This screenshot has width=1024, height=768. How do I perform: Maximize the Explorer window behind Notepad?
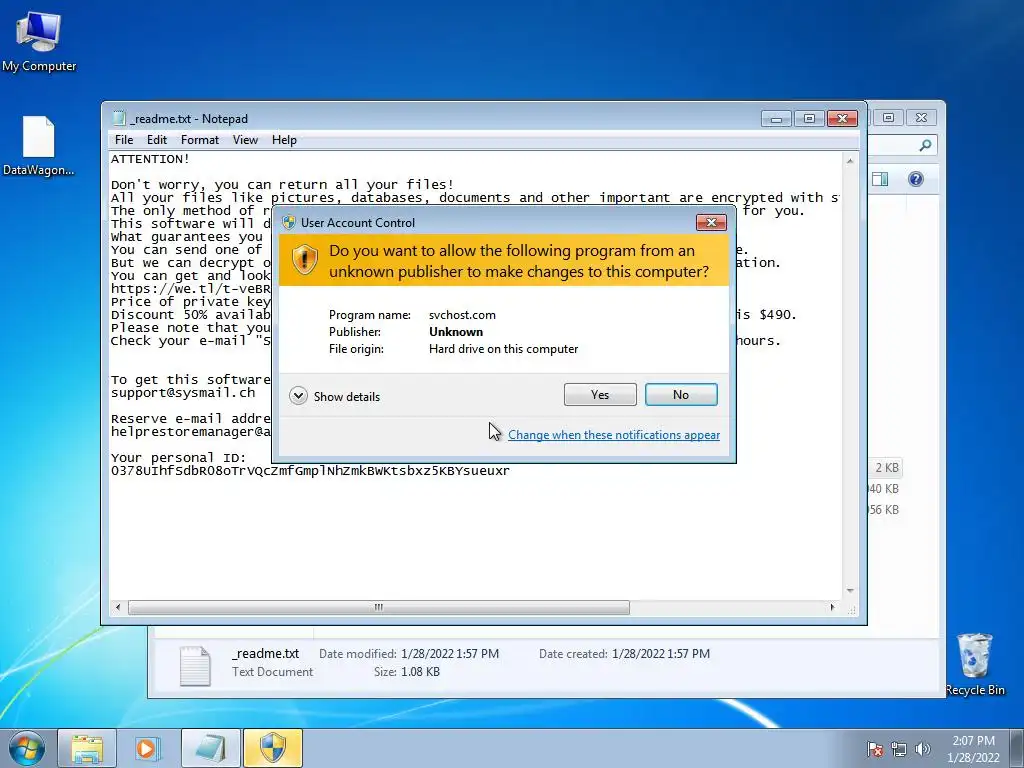coord(888,118)
